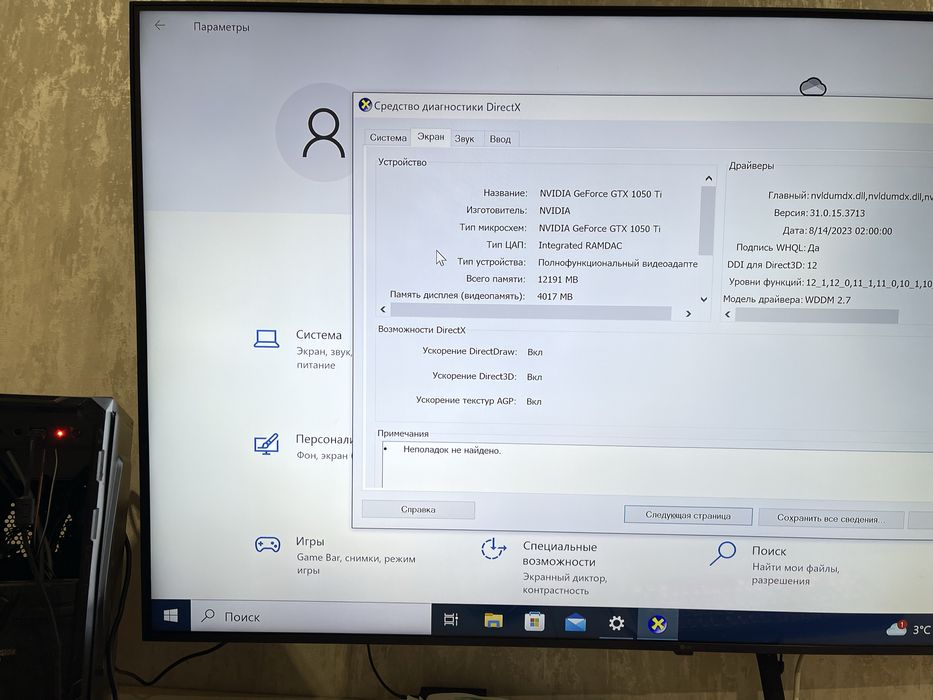Image resolution: width=933 pixels, height=700 pixels.
Task: Click the device panel vertical scrollbar thumb
Action: [x=707, y=221]
